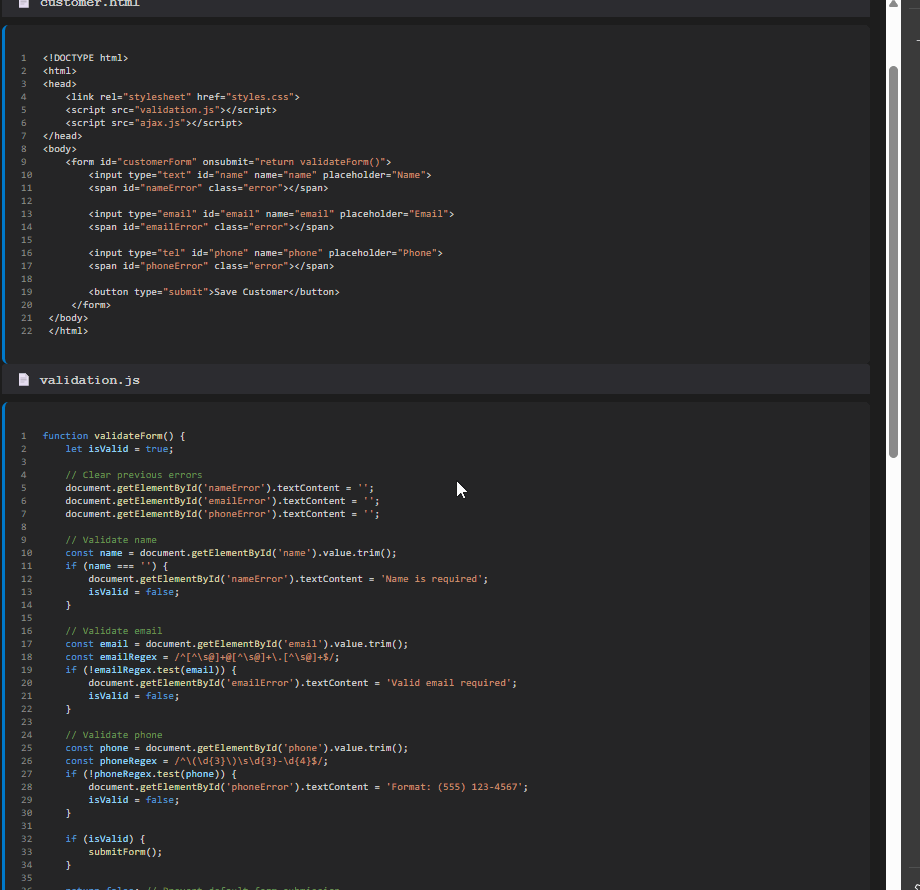This screenshot has height=890, width=920.
Task: Click the '// Validate phone' comment
Action: [x=114, y=735]
